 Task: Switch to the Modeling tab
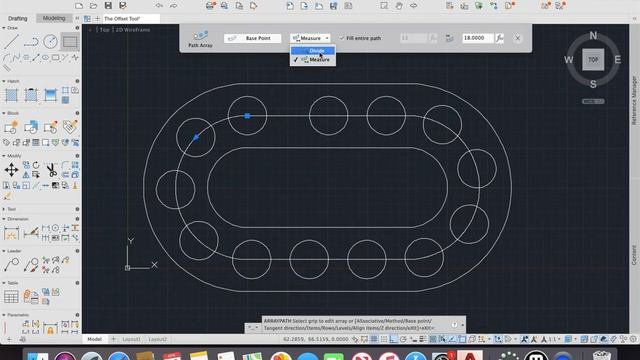(x=54, y=18)
